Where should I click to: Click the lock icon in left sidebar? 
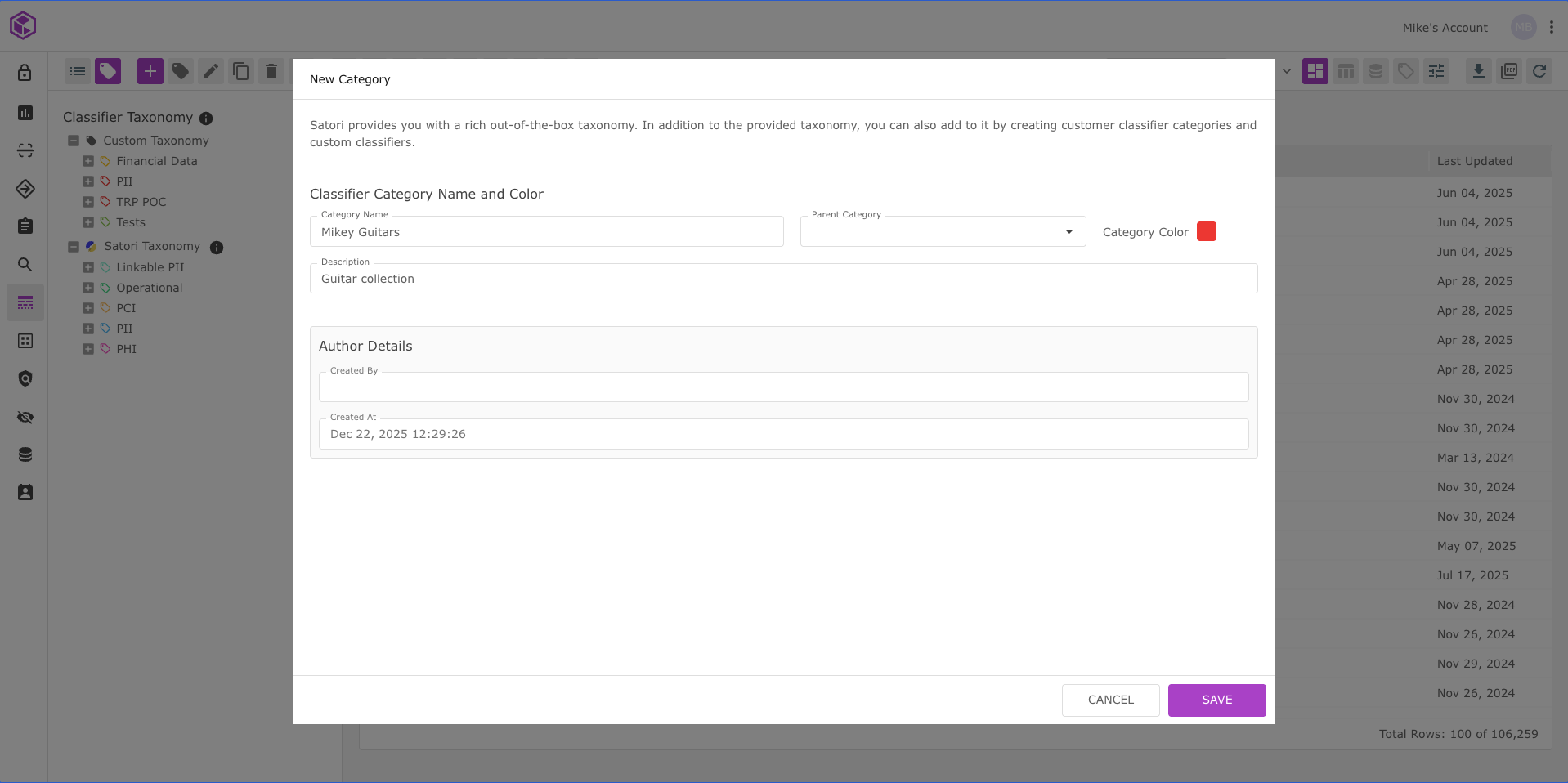pyautogui.click(x=25, y=73)
